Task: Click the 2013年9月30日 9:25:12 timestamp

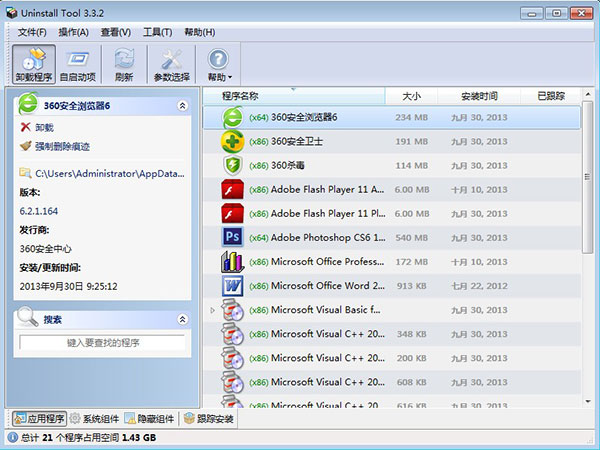Action: (x=68, y=286)
